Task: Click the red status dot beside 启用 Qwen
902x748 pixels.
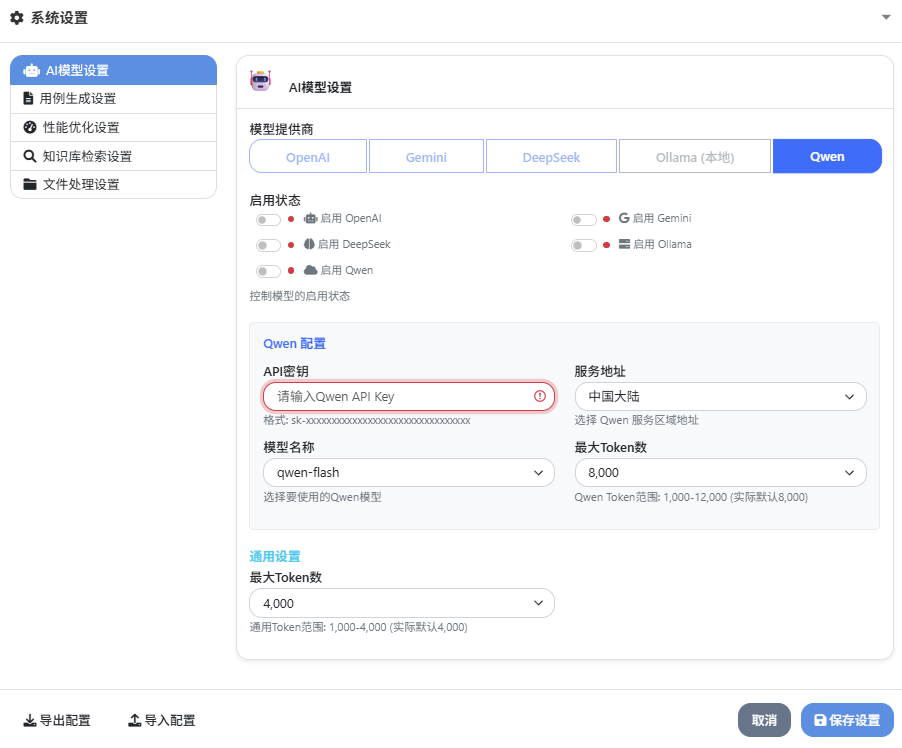Action: pyautogui.click(x=291, y=270)
